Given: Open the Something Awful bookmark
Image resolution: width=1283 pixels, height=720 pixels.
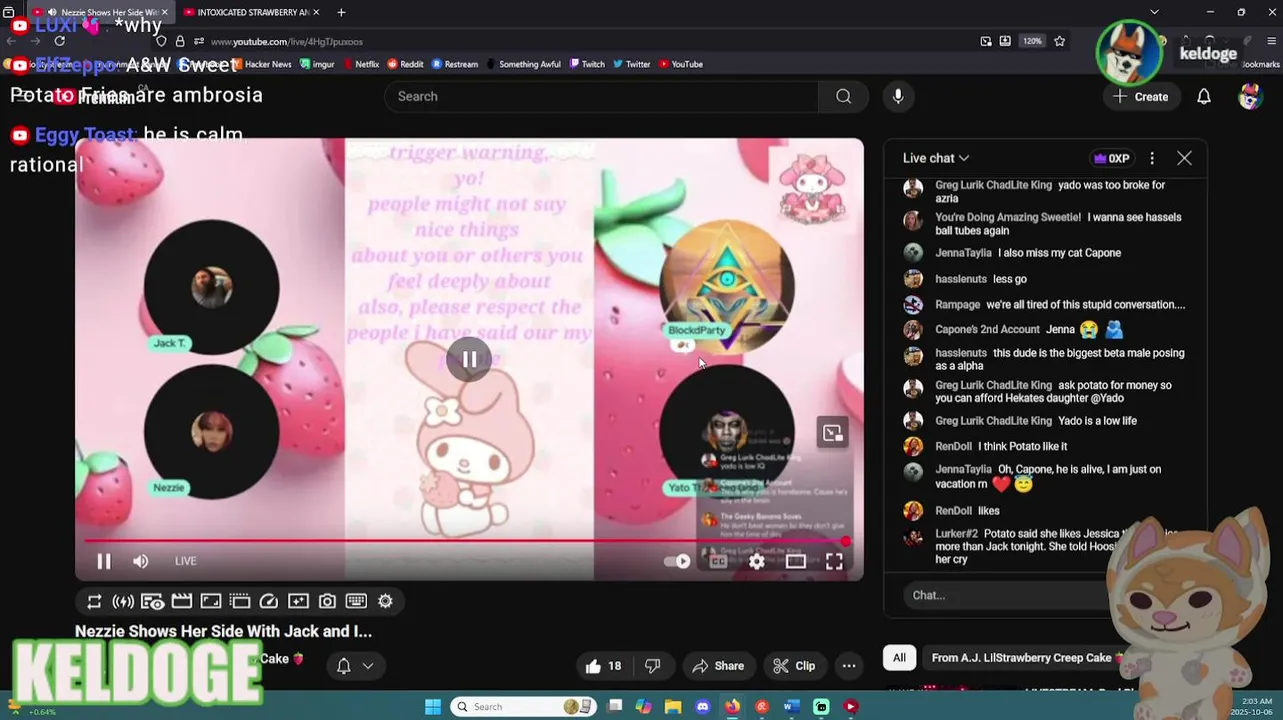Looking at the screenshot, I should [x=523, y=64].
